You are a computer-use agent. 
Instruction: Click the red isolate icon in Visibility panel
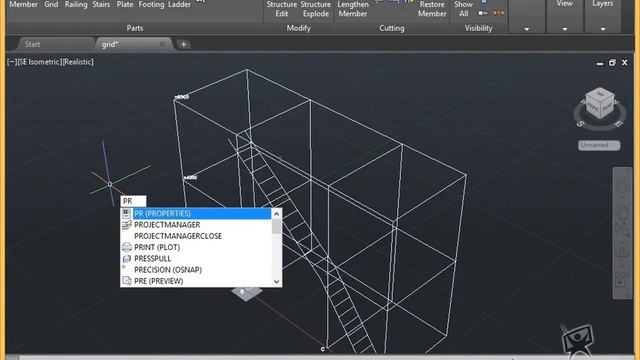[498, 13]
